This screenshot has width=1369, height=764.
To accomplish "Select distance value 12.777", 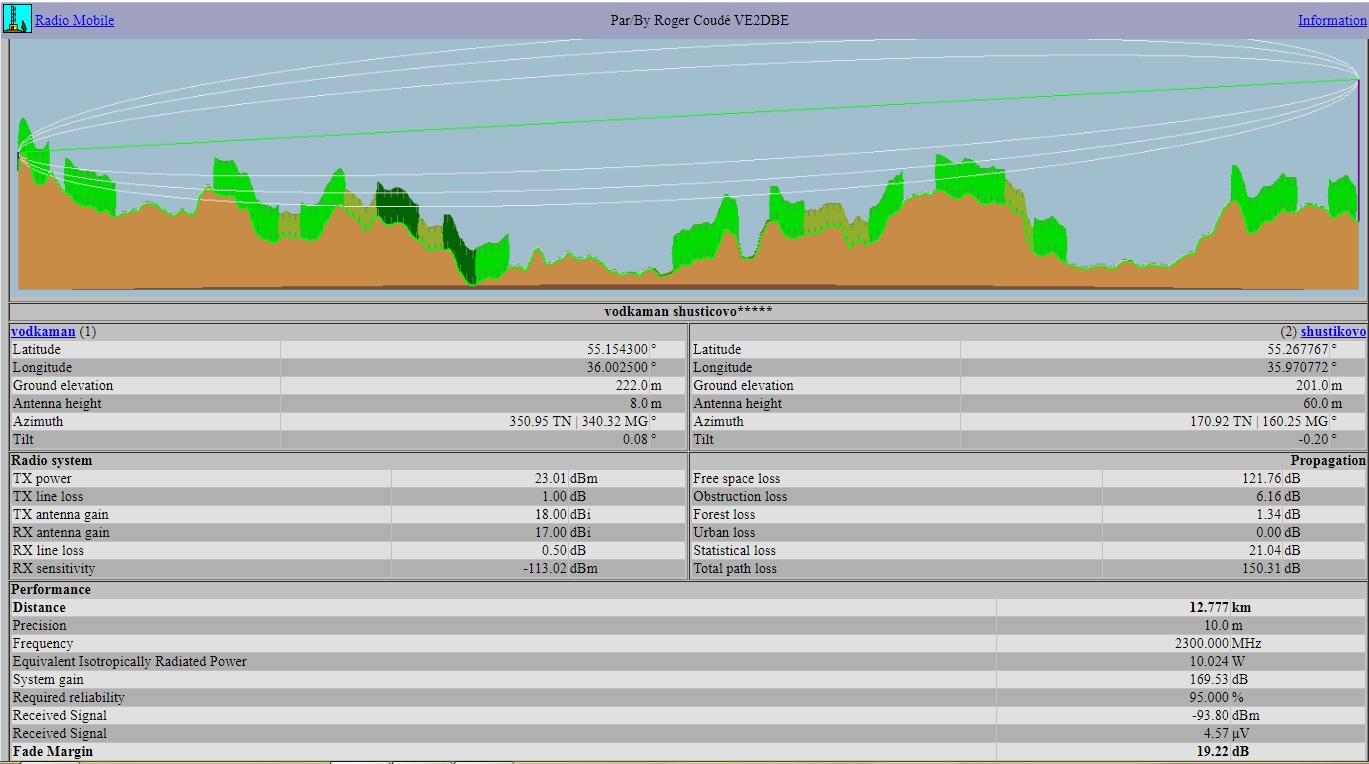I will coord(1209,607).
